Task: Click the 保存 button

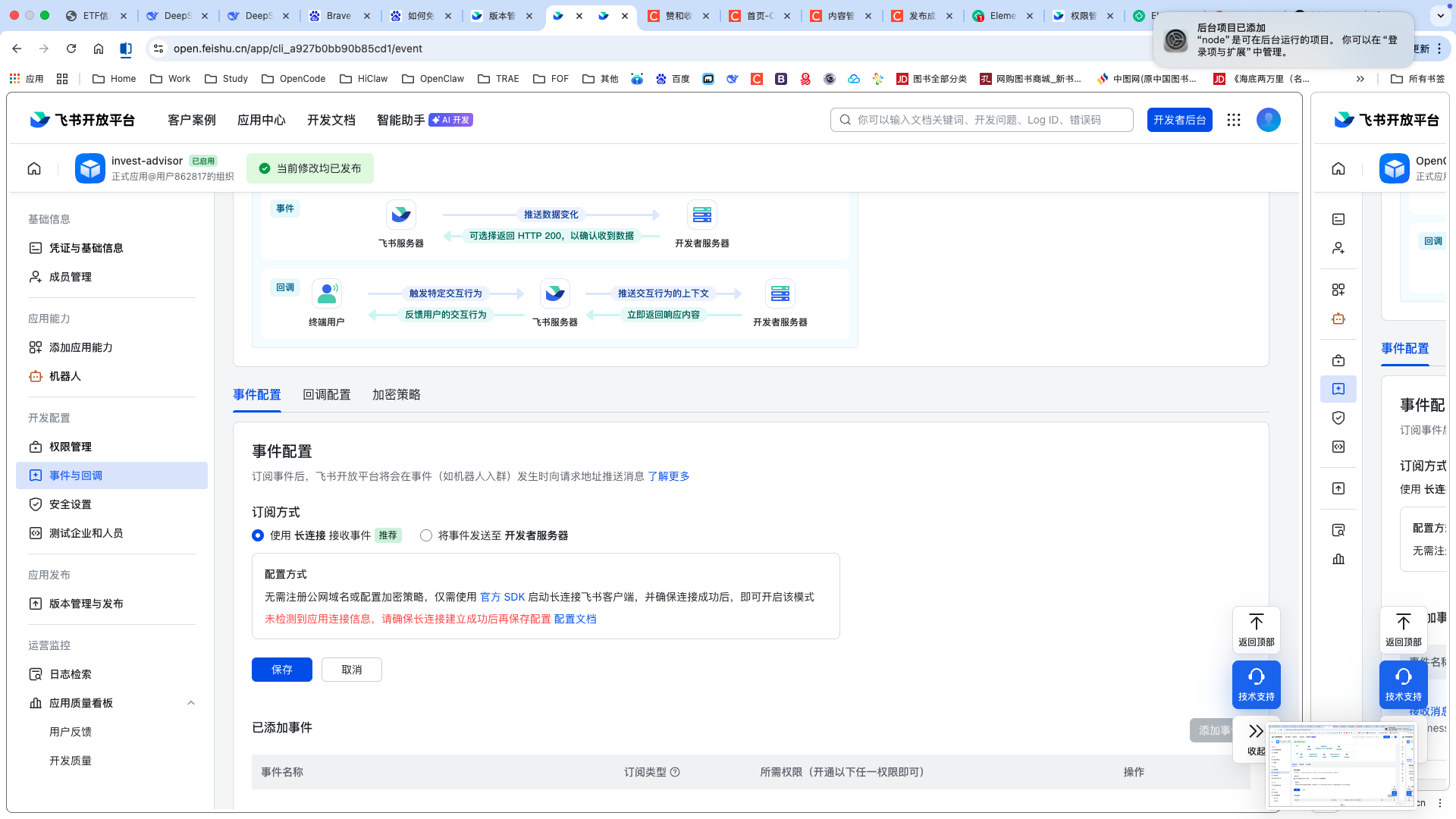Action: pyautogui.click(x=281, y=670)
